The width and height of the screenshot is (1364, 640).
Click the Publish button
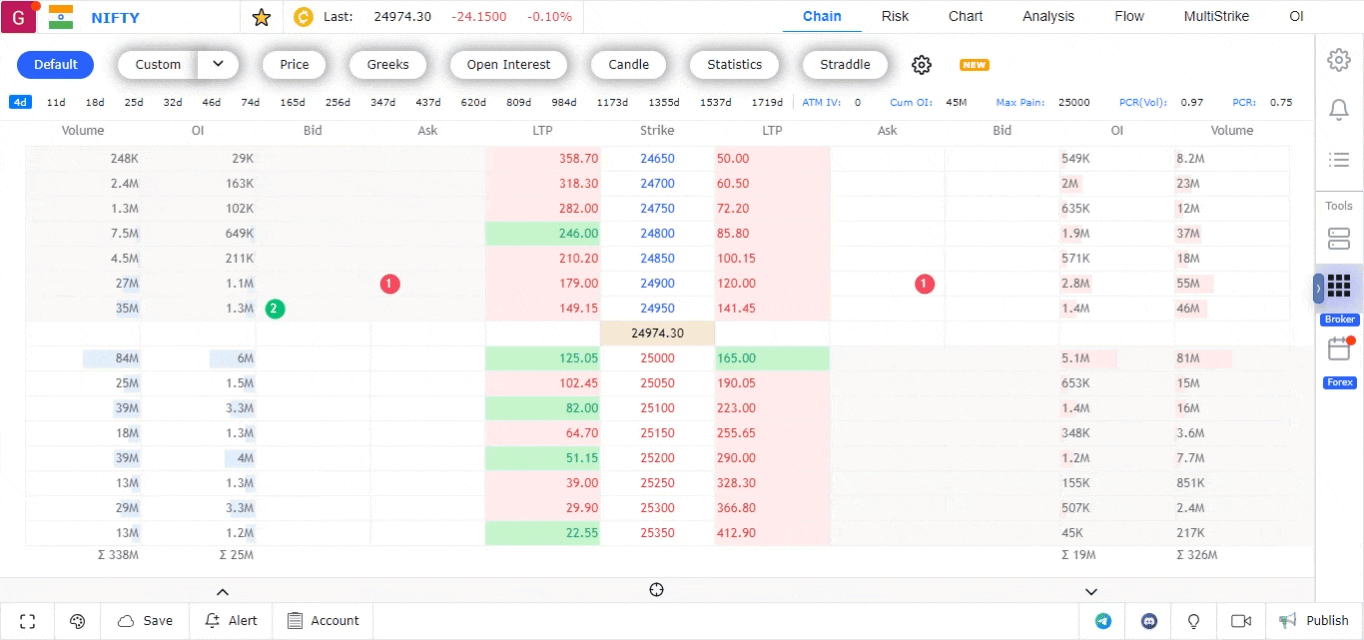(1315, 620)
